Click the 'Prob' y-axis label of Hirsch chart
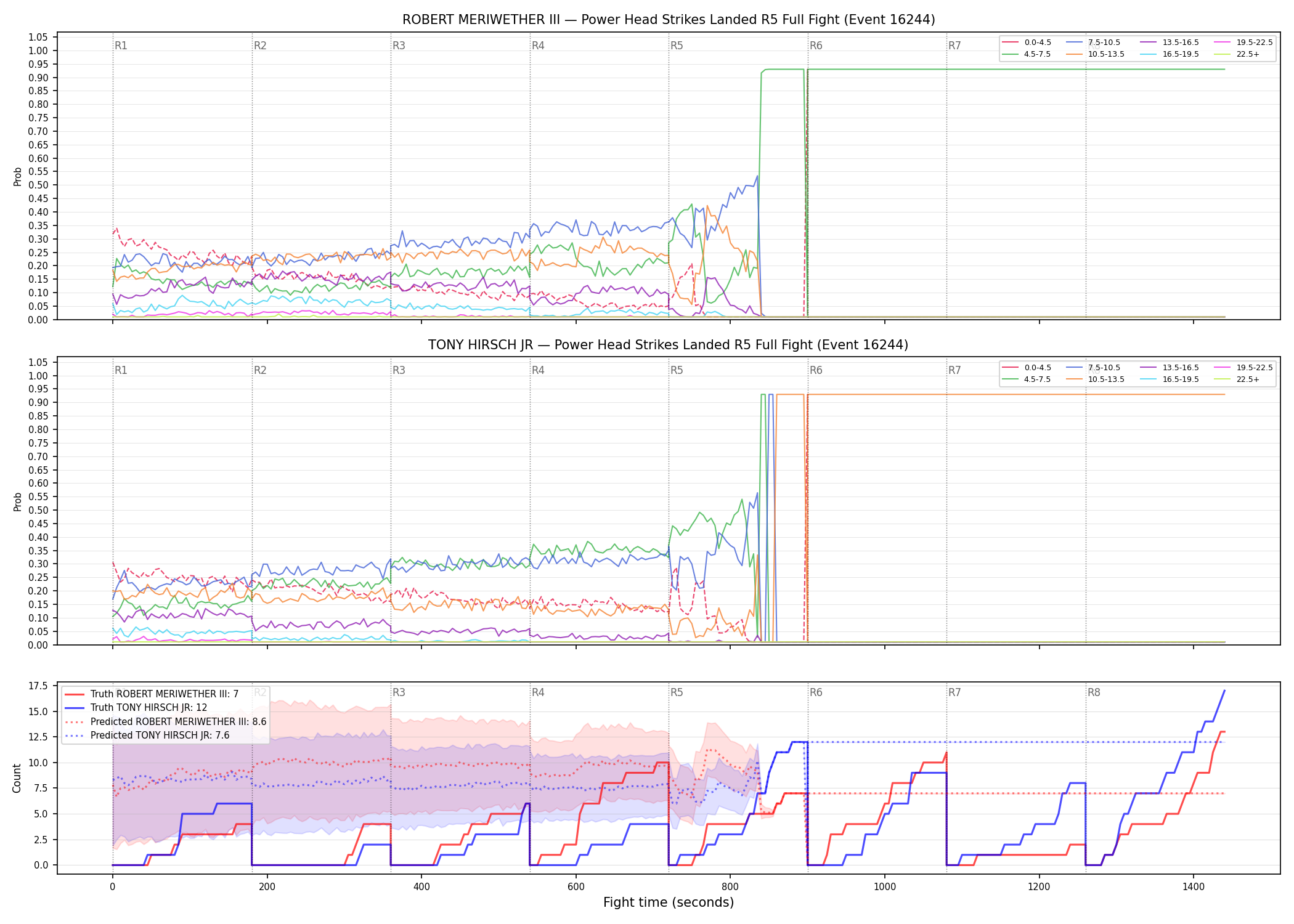Viewport: 1294px width, 924px height. point(17,501)
